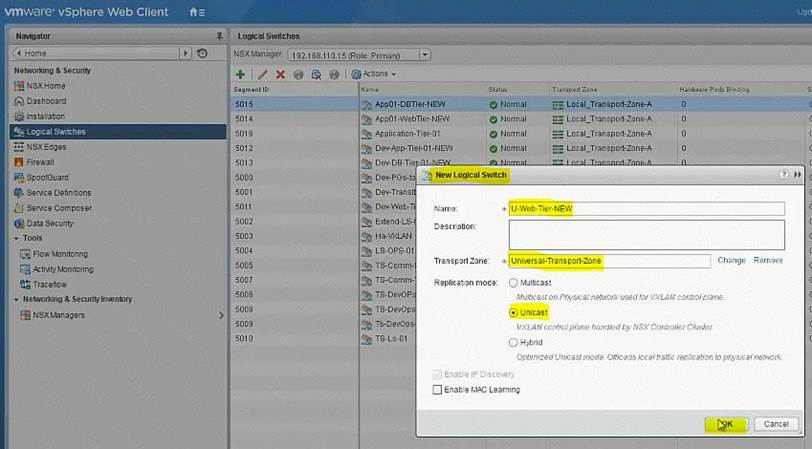
Task: Click the pencil Edit icon in toolbar
Action: click(262, 74)
